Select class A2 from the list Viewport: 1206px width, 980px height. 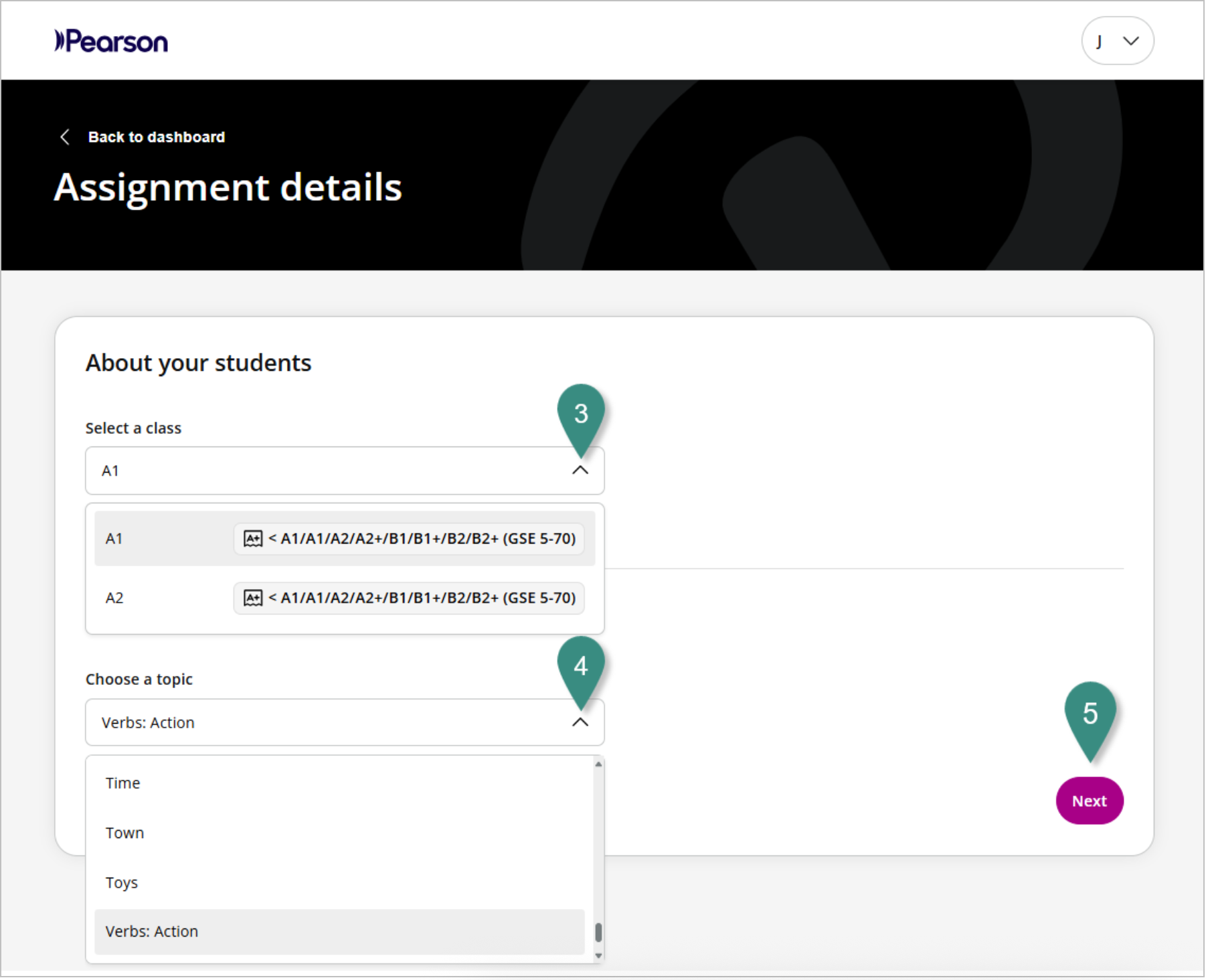(x=115, y=598)
